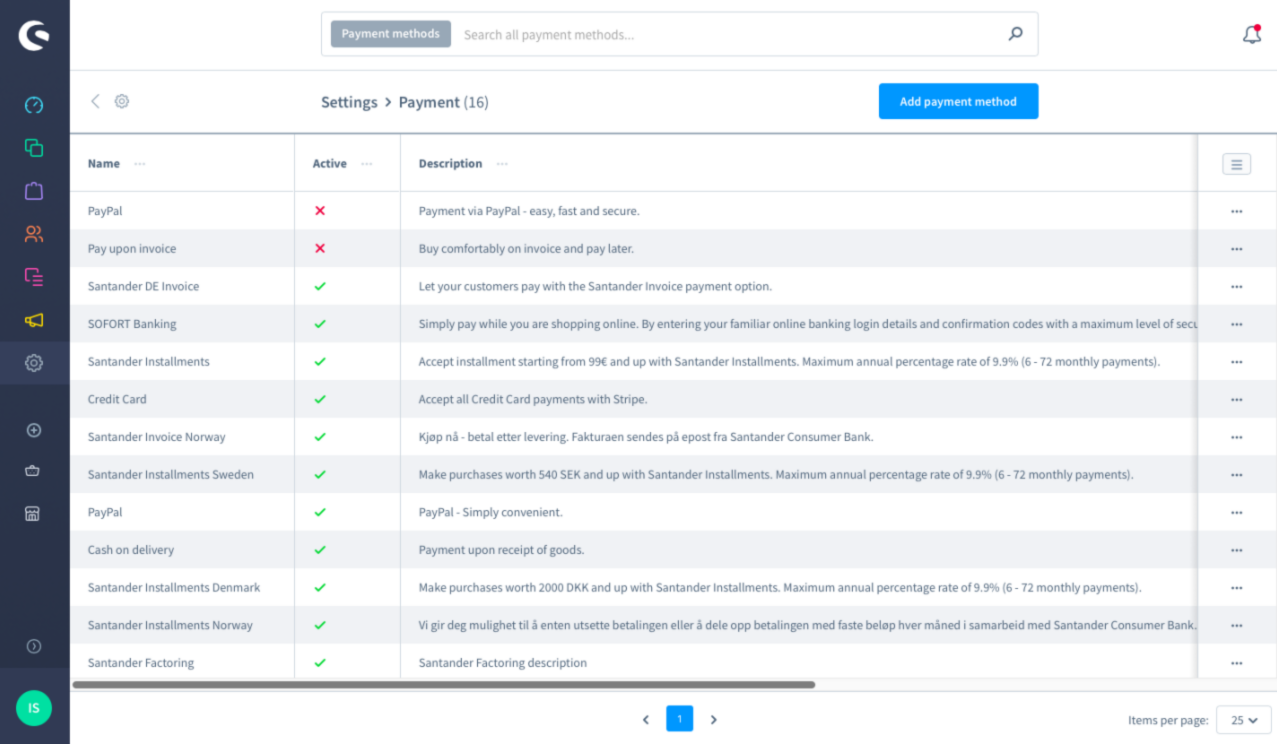Open row actions for Santander DE Invoice

coord(1237,287)
